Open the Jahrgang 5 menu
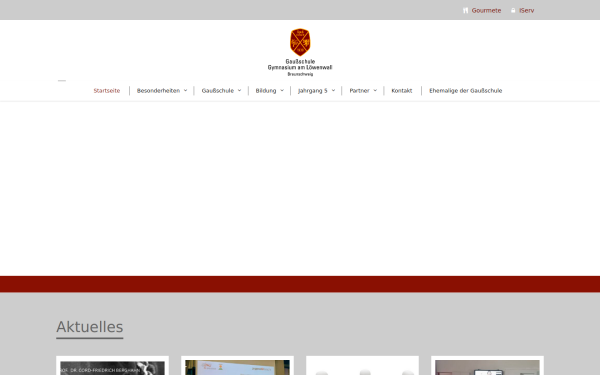Screen dimensions: 600x375 (x=313, y=91)
